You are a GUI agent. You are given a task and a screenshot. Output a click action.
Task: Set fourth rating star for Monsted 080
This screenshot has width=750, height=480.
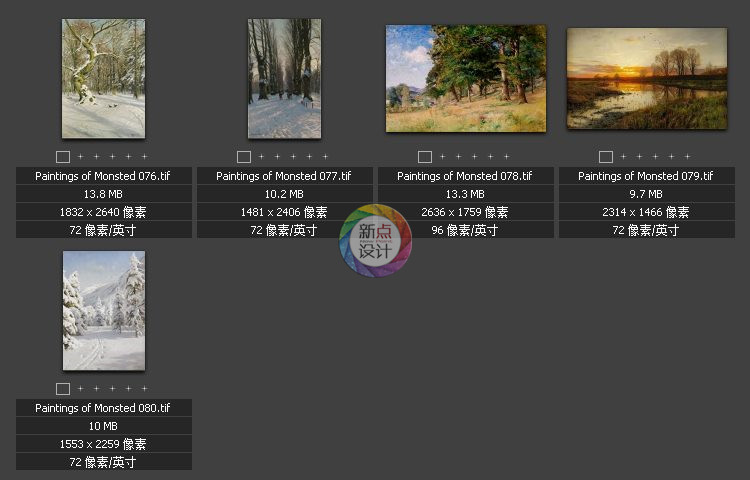[128, 388]
